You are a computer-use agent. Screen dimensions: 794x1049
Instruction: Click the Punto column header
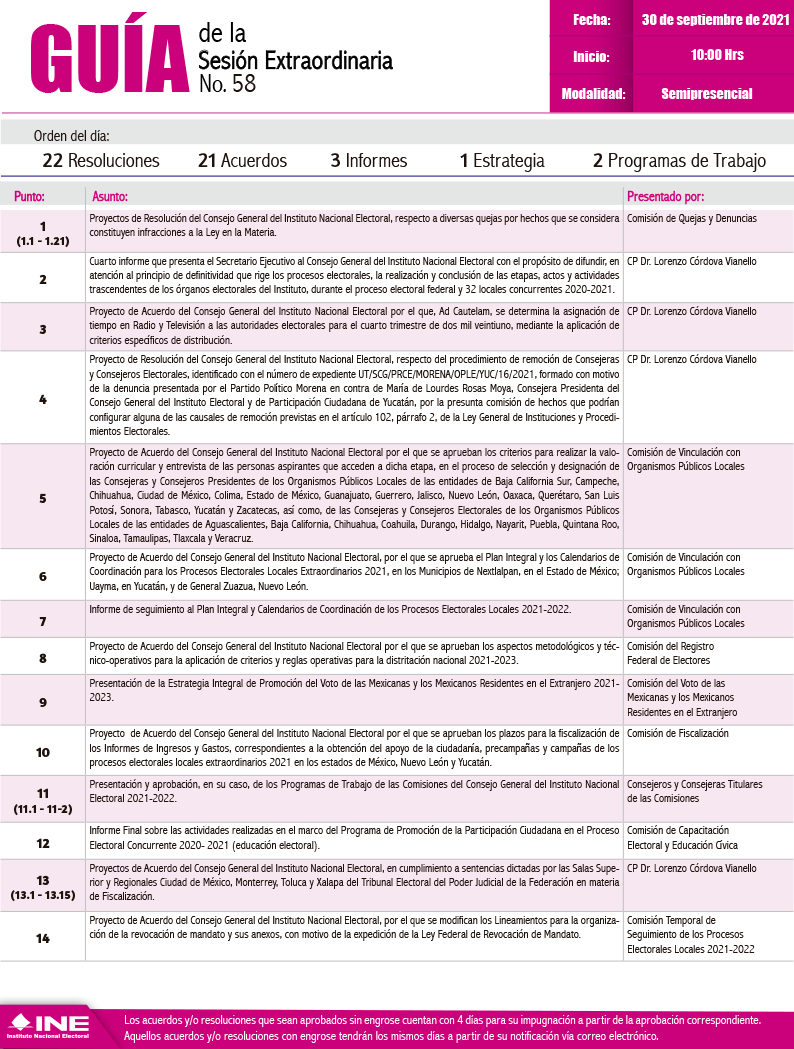29,196
